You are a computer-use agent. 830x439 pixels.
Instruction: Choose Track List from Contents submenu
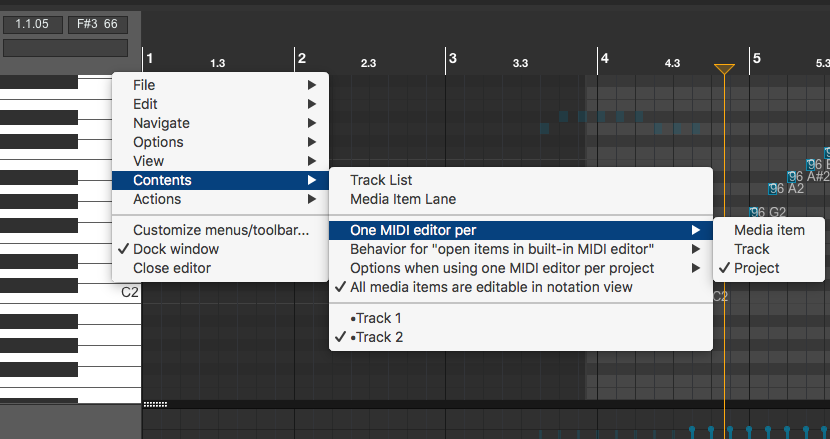click(381, 180)
